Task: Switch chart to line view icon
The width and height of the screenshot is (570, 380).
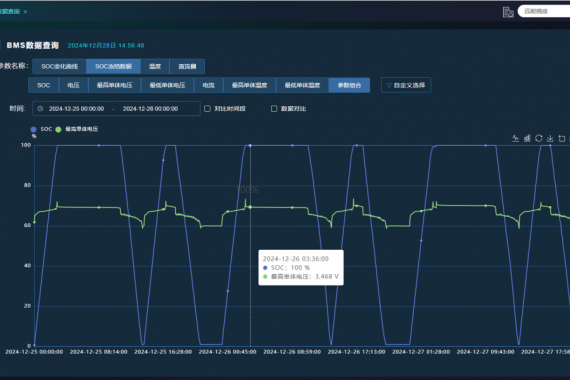Action: (515, 138)
